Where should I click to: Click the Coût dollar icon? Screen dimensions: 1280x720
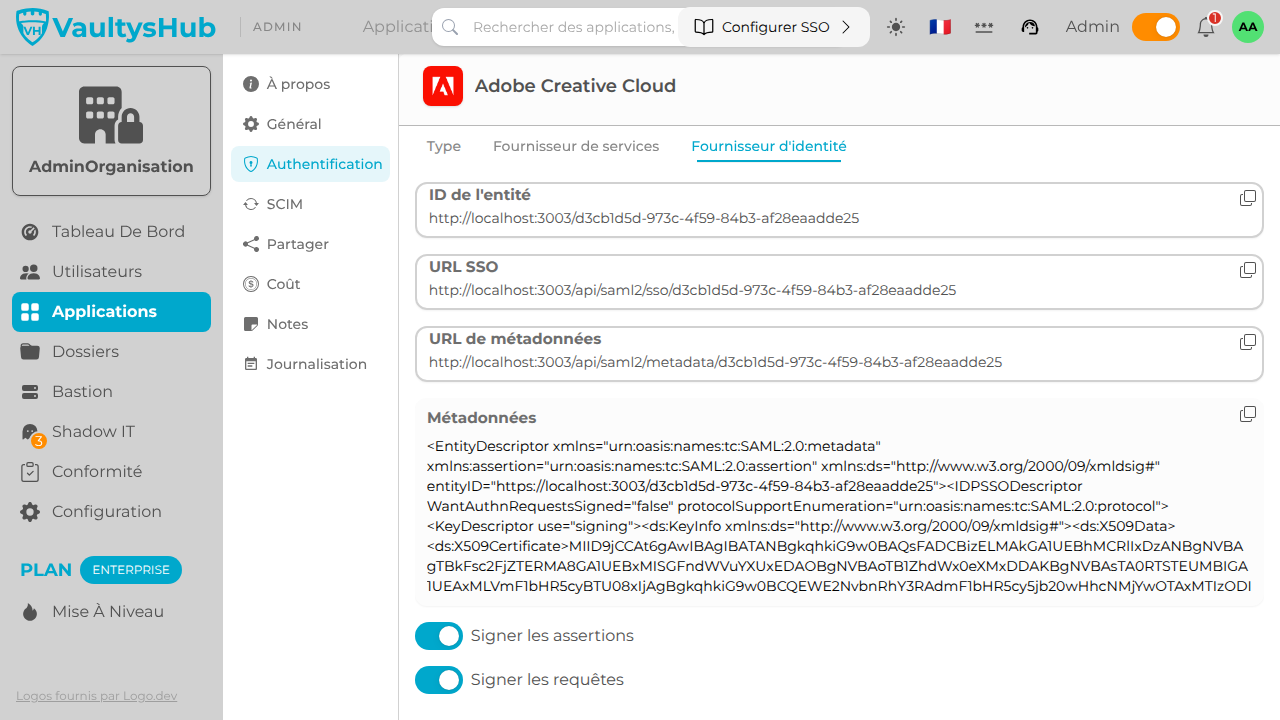(251, 284)
